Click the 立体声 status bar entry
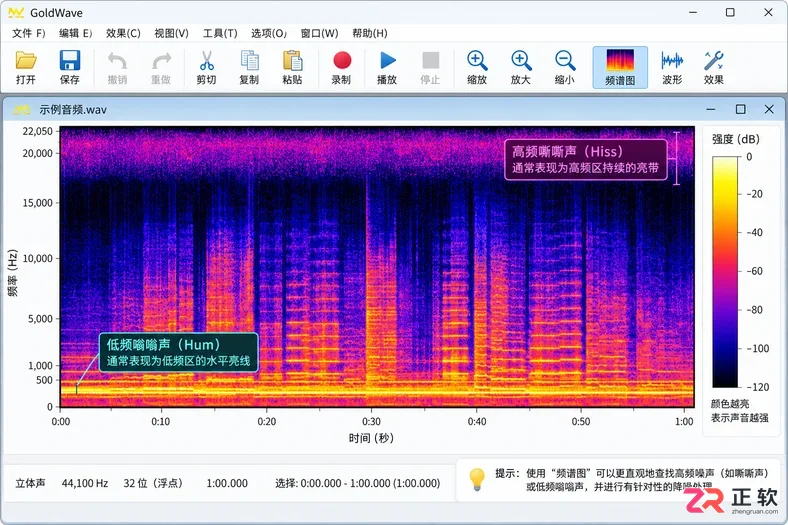 pyautogui.click(x=30, y=483)
